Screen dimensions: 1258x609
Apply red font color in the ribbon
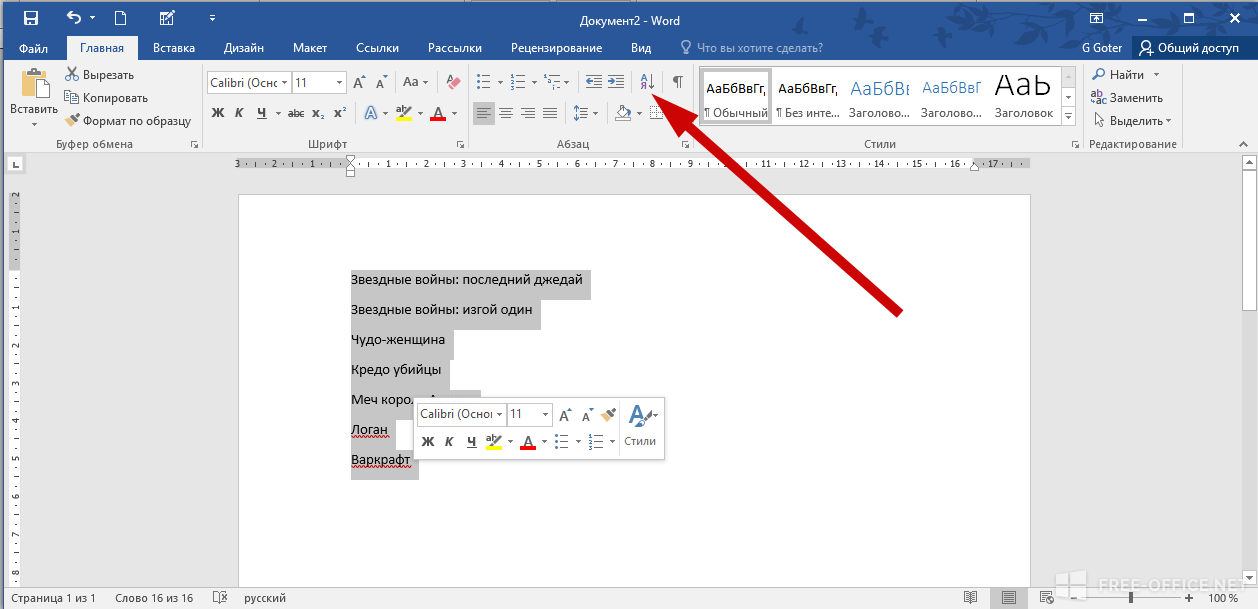tap(437, 113)
